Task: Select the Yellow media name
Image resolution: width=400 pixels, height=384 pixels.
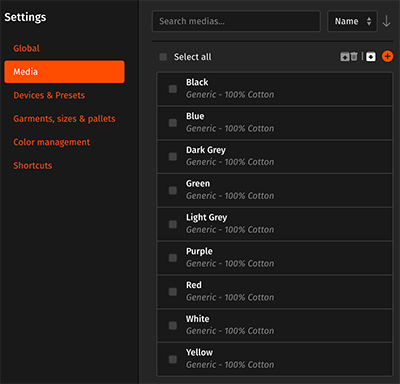Action: tap(199, 352)
